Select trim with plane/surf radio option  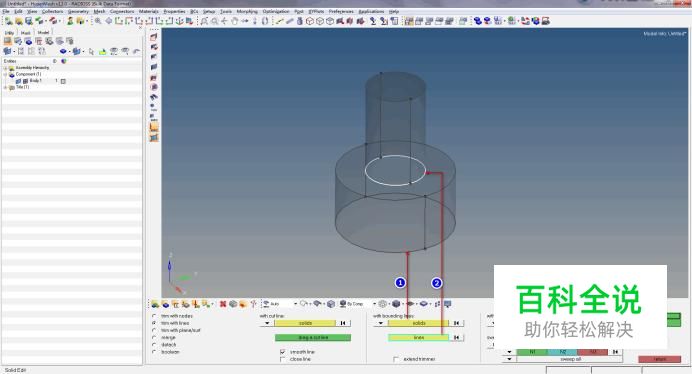tap(154, 330)
